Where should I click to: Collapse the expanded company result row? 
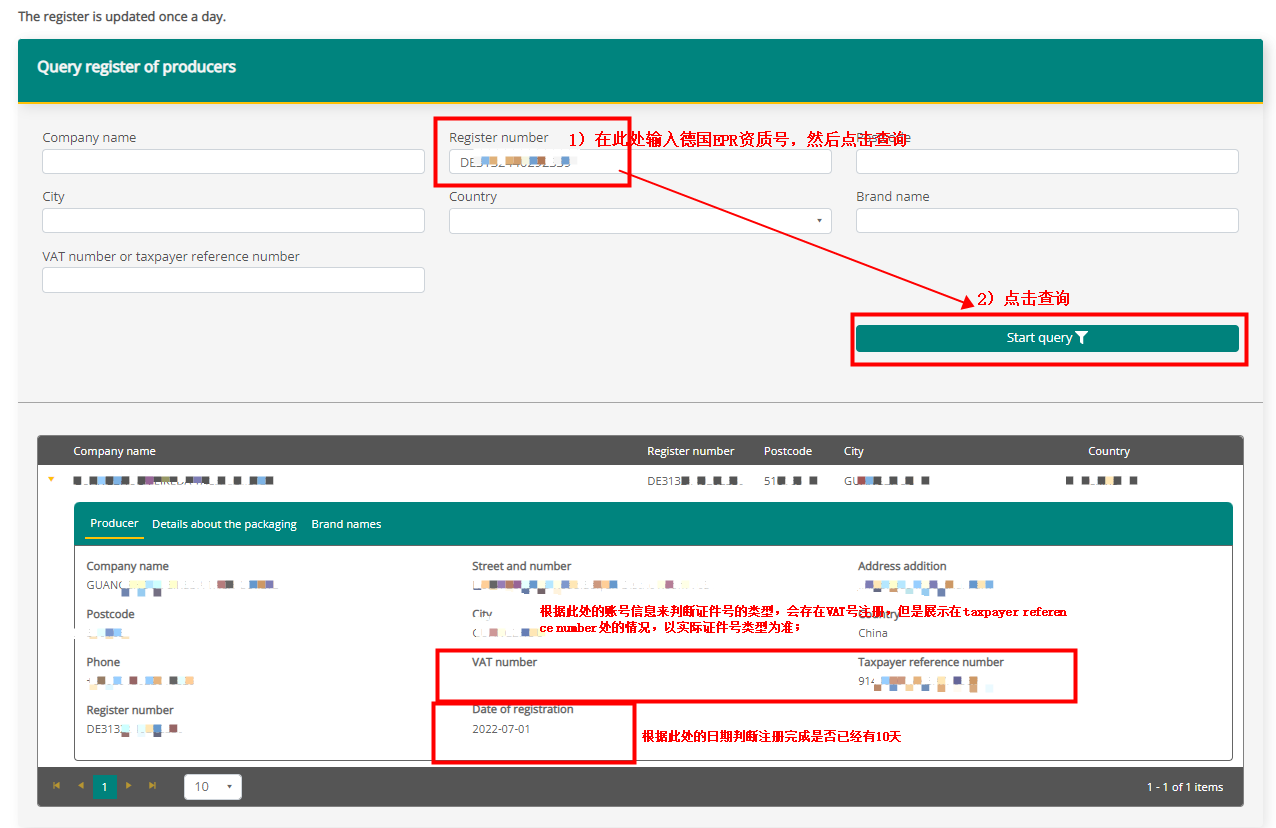tap(51, 480)
